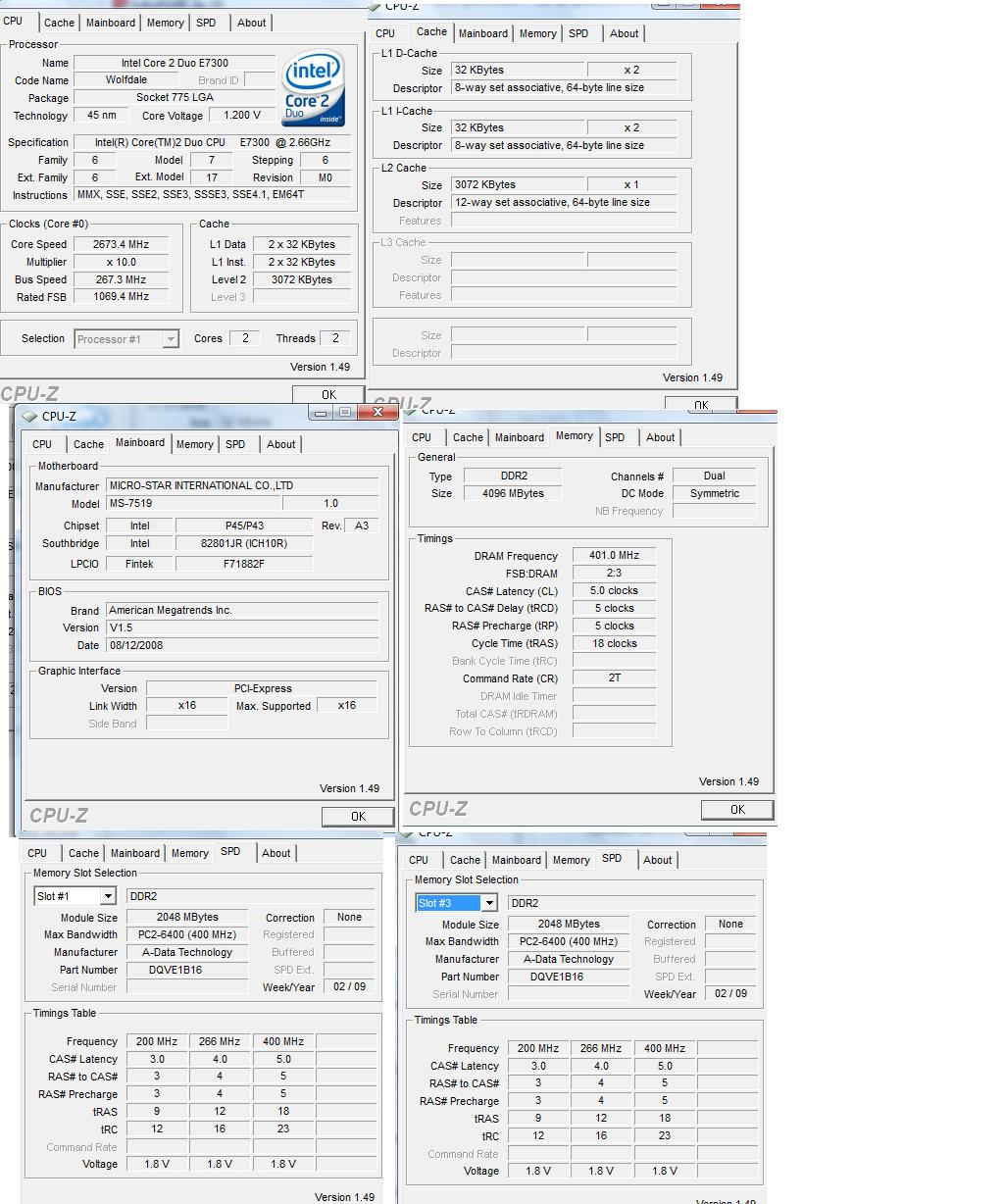Click Part Number 'DQVE1B16' in Slot #1 window

(187, 970)
